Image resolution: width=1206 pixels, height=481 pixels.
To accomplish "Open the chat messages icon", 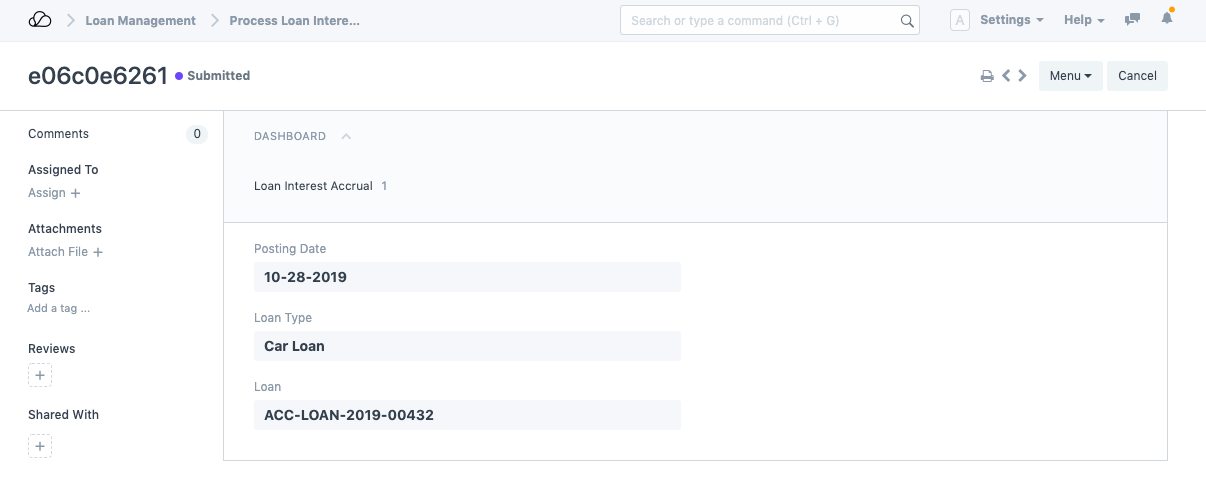I will tap(1132, 20).
